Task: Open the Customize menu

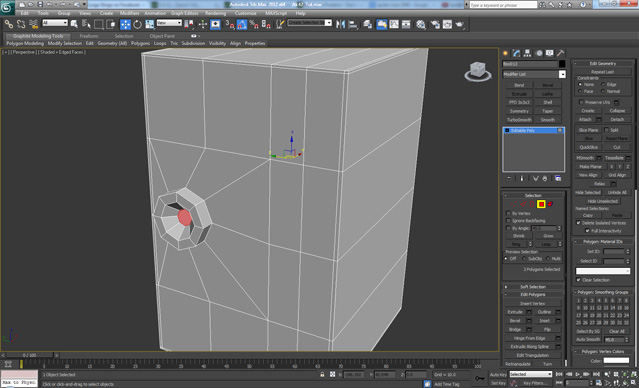Action: coord(246,13)
